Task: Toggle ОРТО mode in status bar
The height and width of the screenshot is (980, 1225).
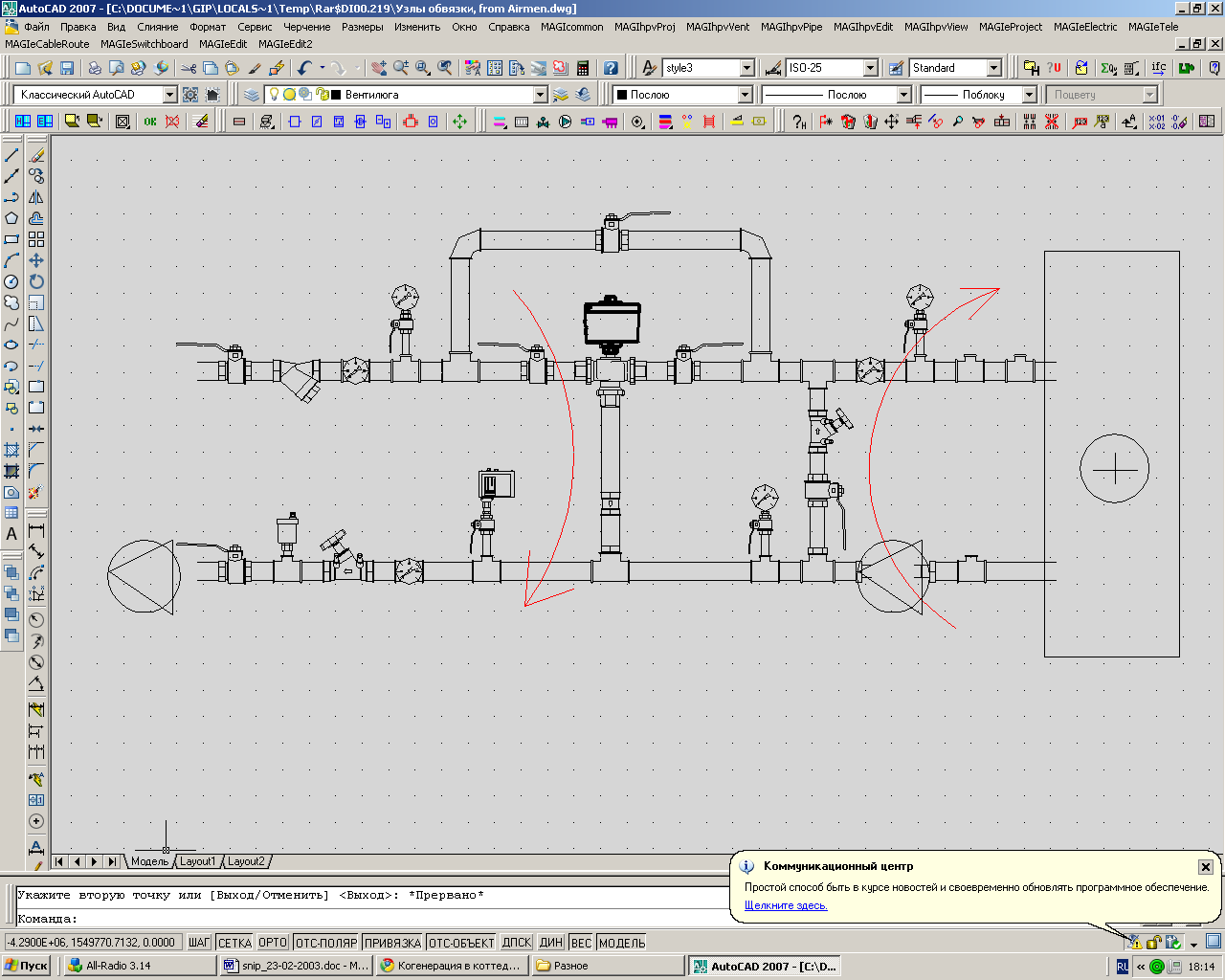Action: pos(273,943)
